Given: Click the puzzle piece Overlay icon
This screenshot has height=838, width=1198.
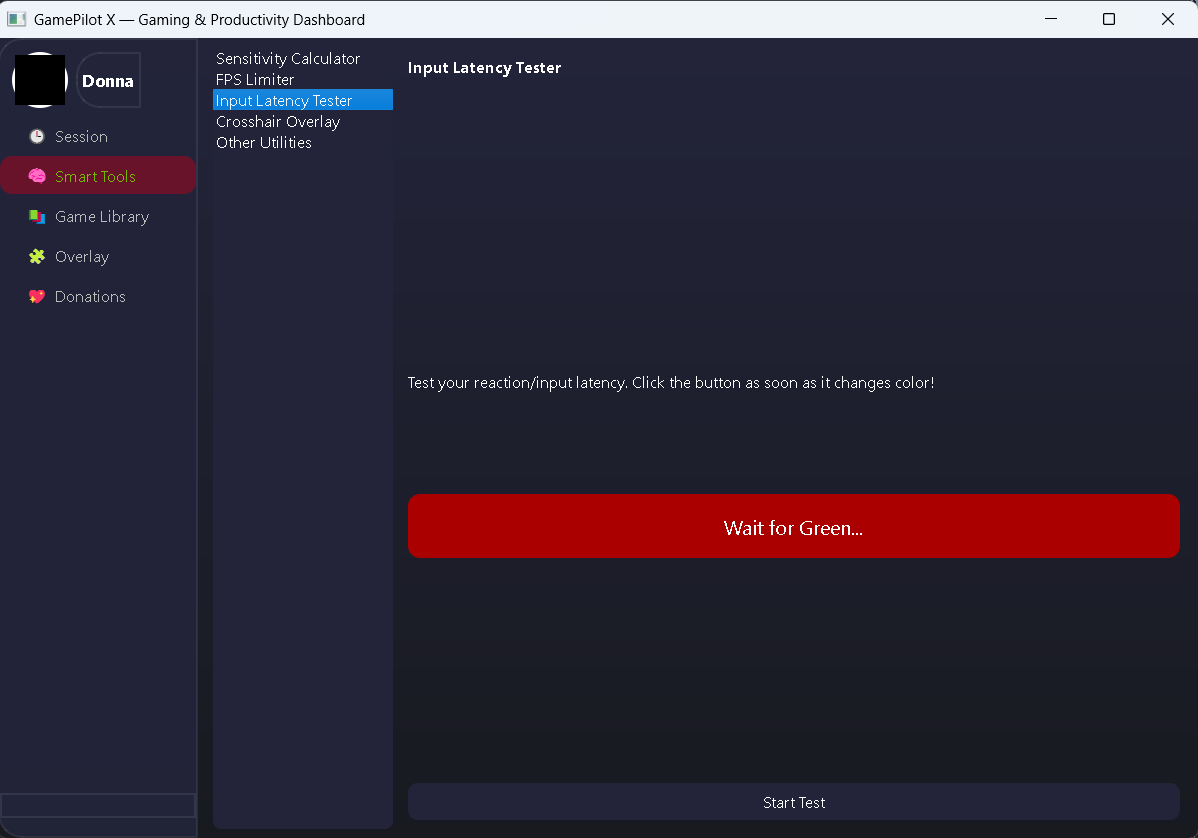Looking at the screenshot, I should pos(37,257).
